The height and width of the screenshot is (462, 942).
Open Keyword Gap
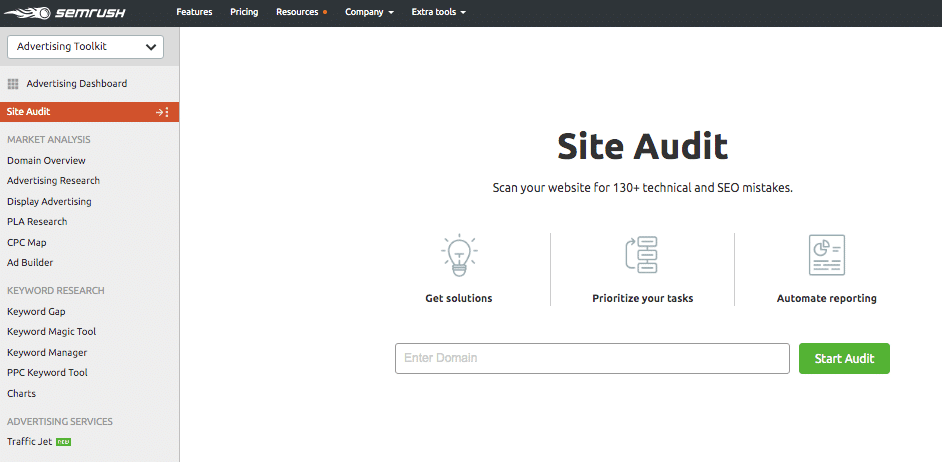coord(36,312)
